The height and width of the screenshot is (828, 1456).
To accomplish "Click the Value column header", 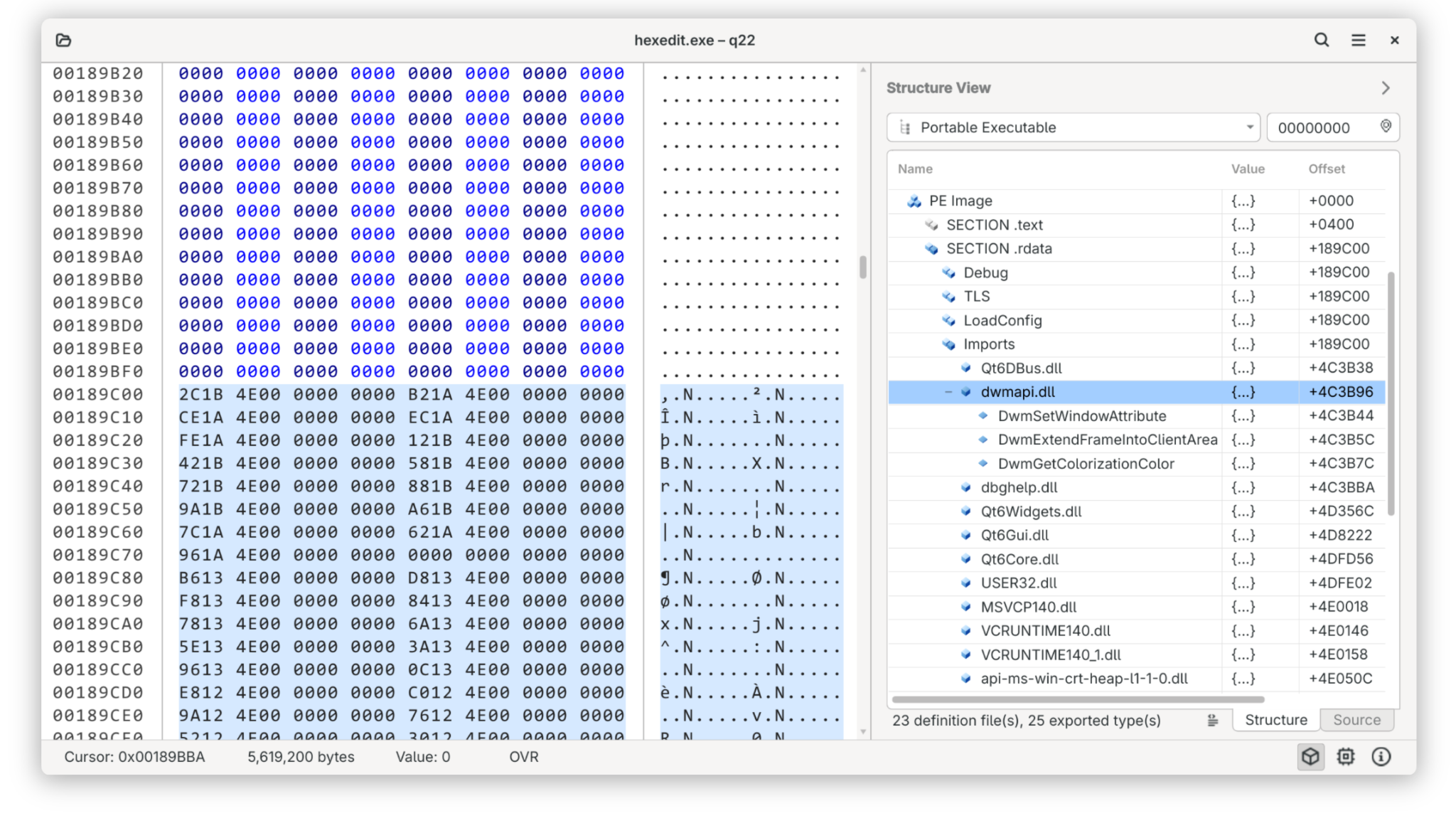I will point(1248,169).
